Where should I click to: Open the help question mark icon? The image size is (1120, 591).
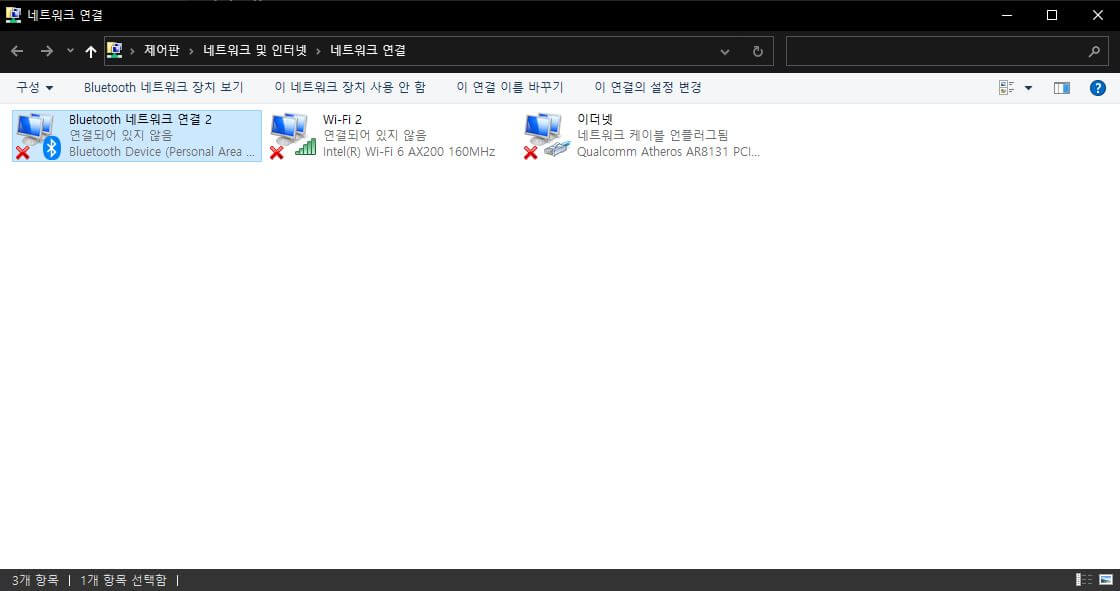[x=1097, y=87]
